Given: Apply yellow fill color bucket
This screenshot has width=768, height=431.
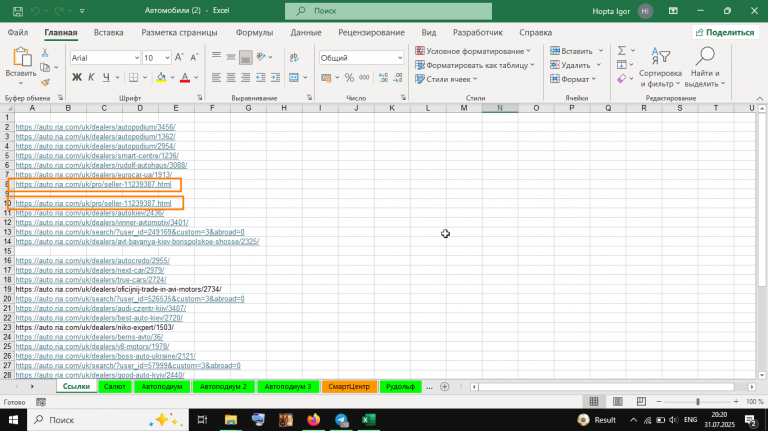Looking at the screenshot, I should [x=161, y=77].
